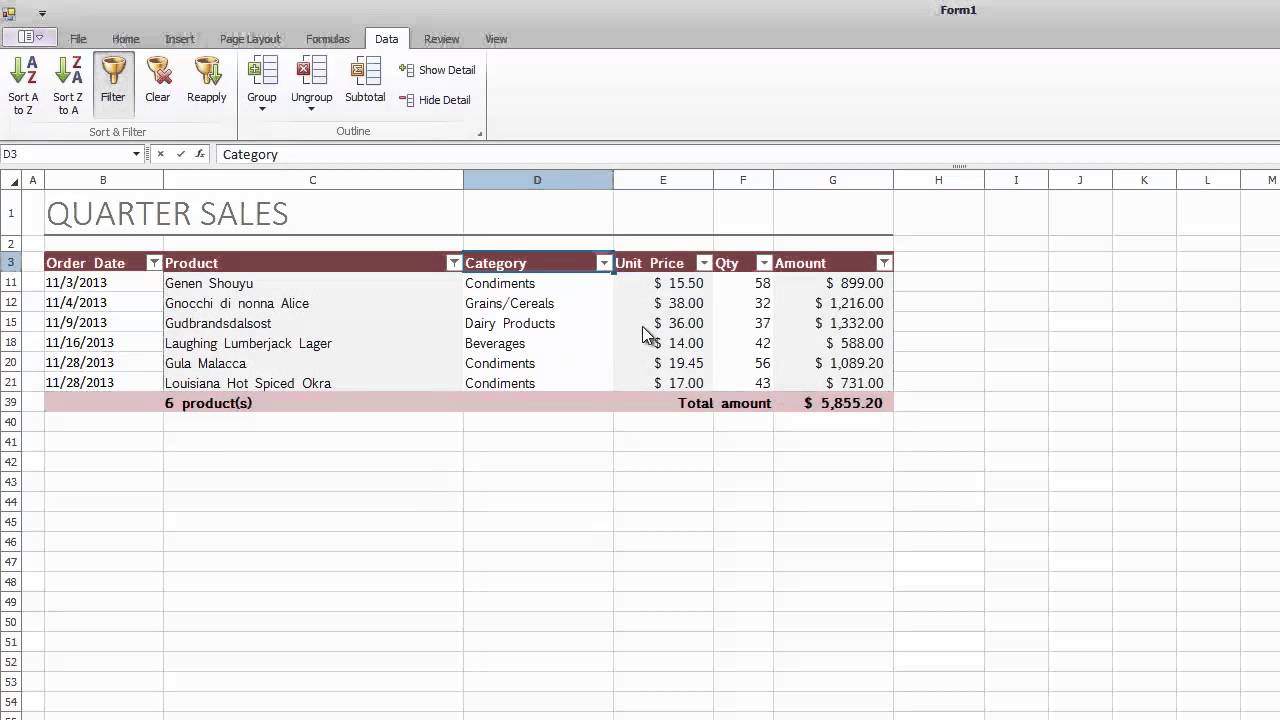
Task: Sort data Z to A
Action: tap(68, 86)
